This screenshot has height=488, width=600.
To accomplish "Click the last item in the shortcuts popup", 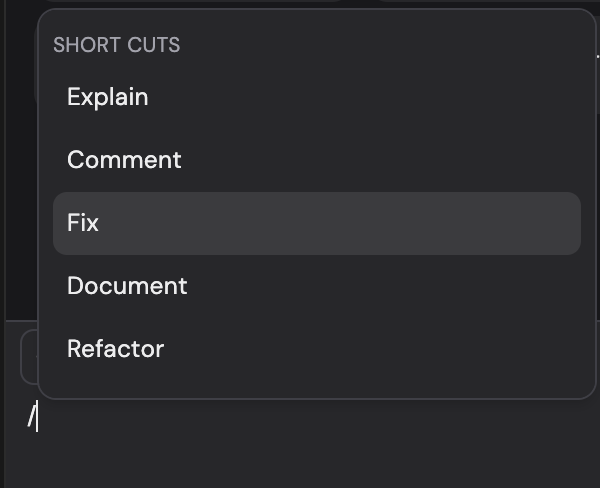I will pos(115,349).
